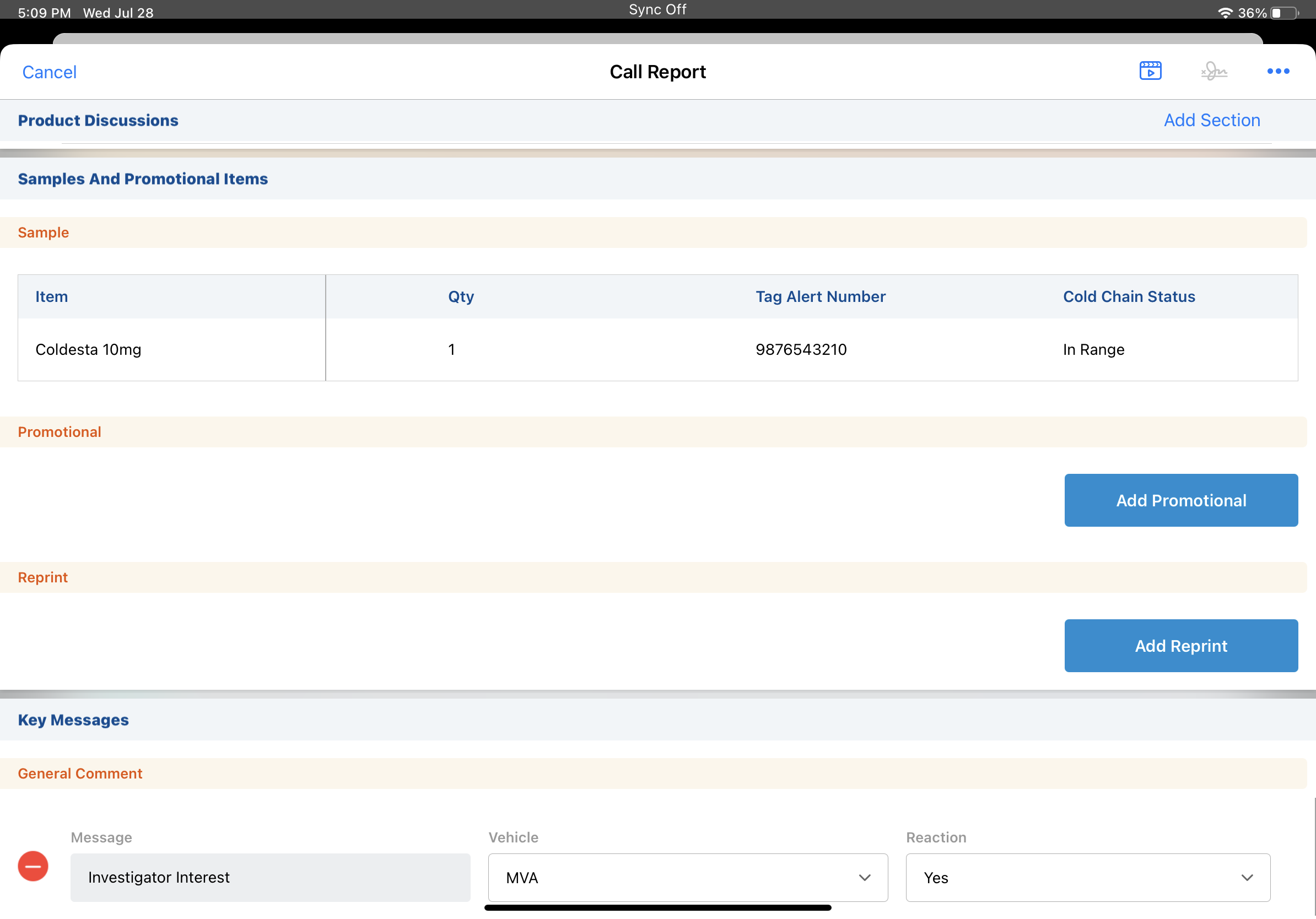Tap the battery indicator icon
This screenshot has height=919, width=1316.
tap(1284, 13)
